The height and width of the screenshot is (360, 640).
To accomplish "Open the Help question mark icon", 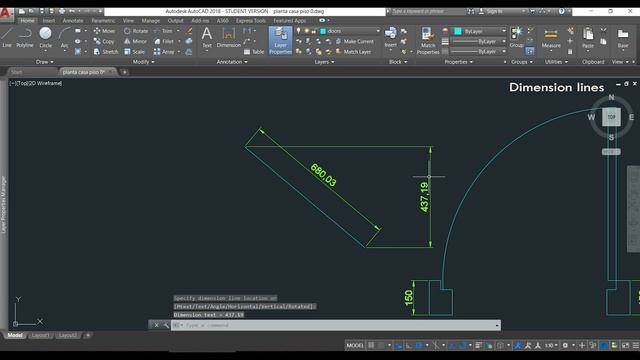I will 562,11.
